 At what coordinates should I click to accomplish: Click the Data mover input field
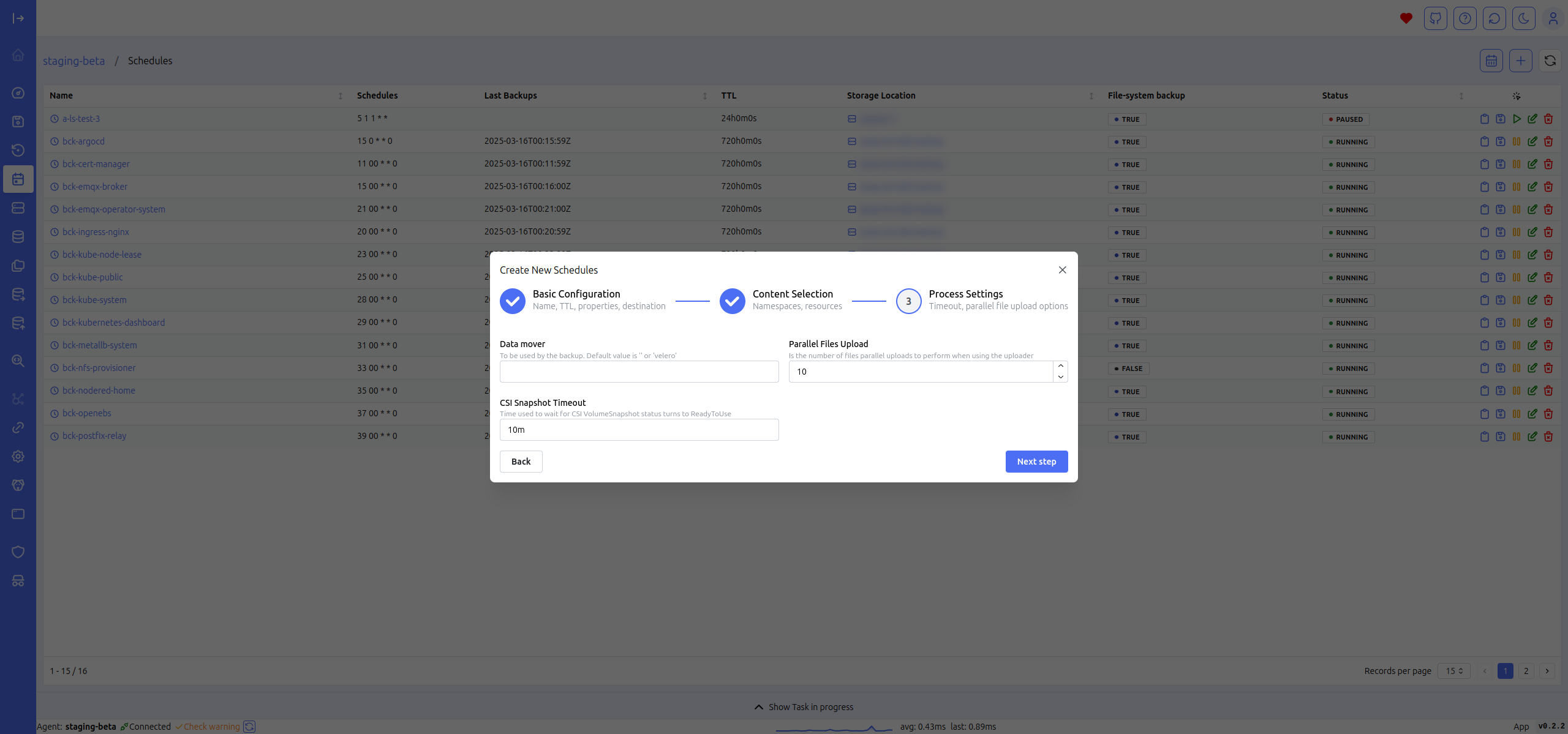pos(639,372)
